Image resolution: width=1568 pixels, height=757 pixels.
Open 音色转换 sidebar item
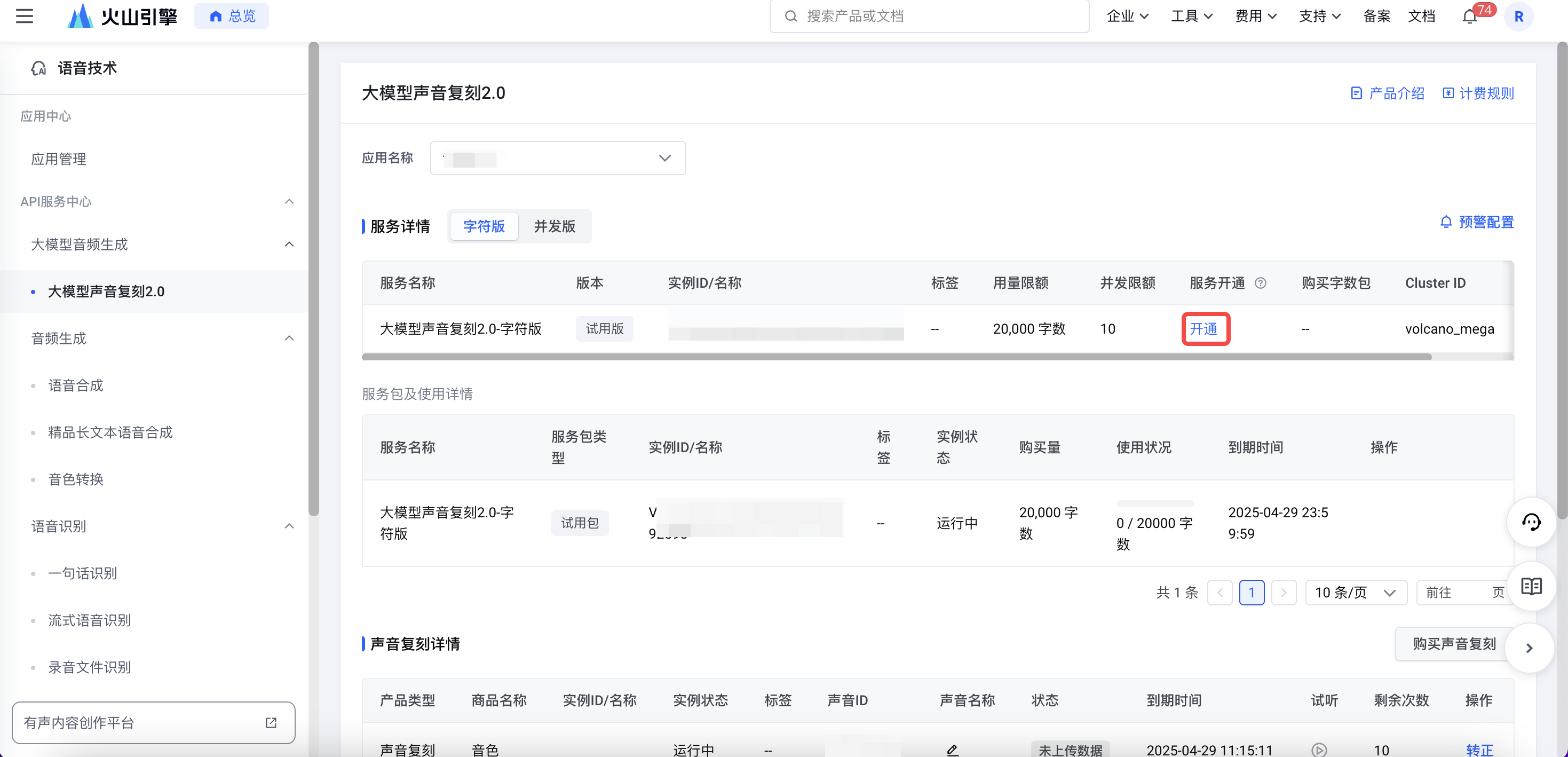(75, 479)
